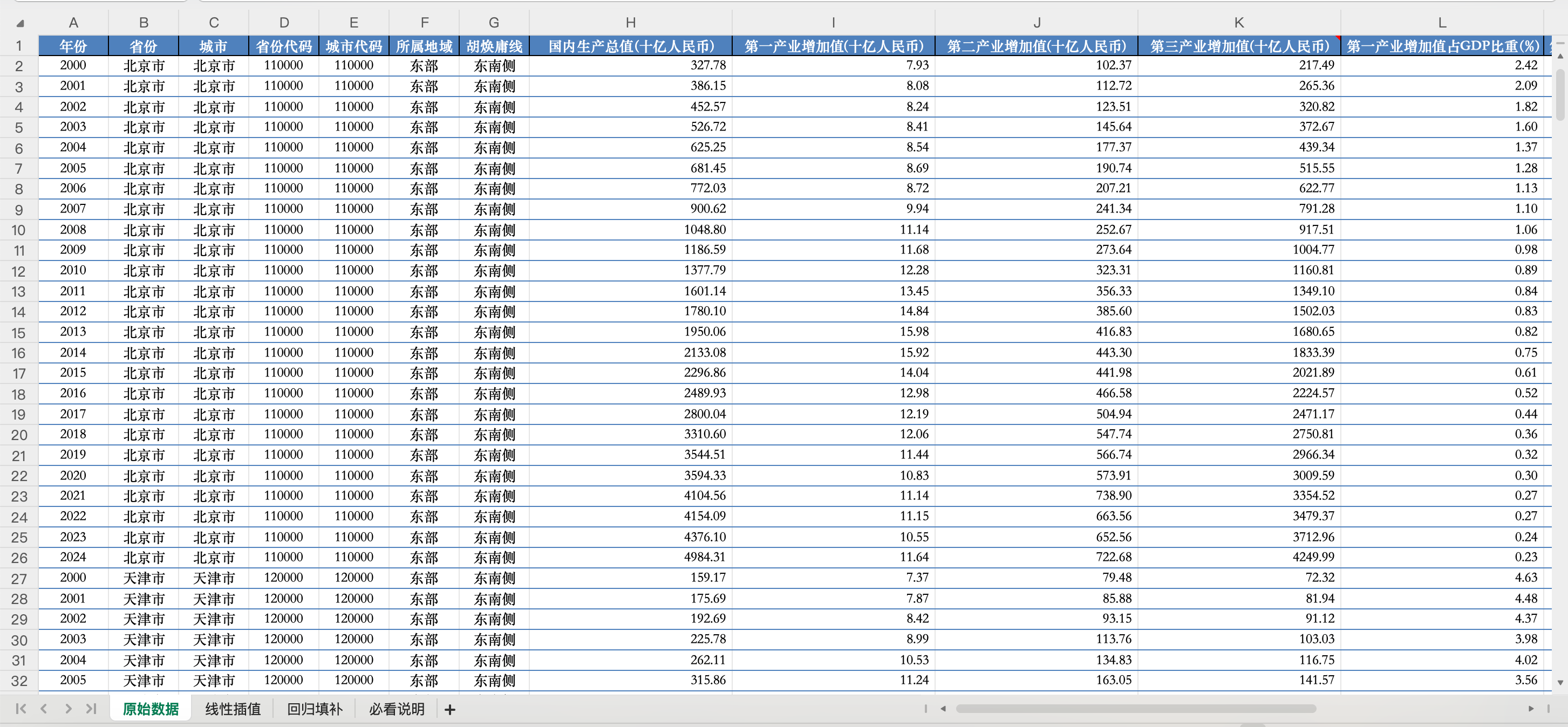Click the horizontal scrollbar right arrow
This screenshot has width=1568, height=727.
coord(1531,709)
